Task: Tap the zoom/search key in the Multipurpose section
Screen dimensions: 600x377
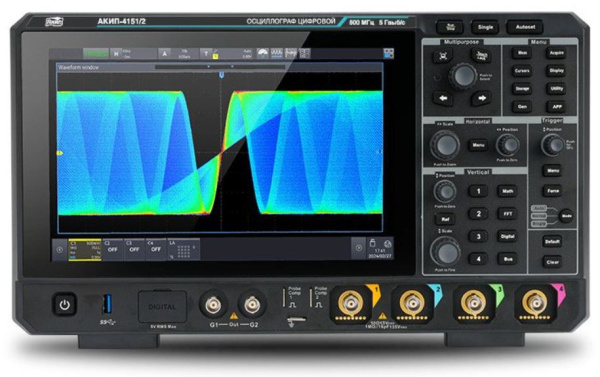Action: pyautogui.click(x=442, y=56)
